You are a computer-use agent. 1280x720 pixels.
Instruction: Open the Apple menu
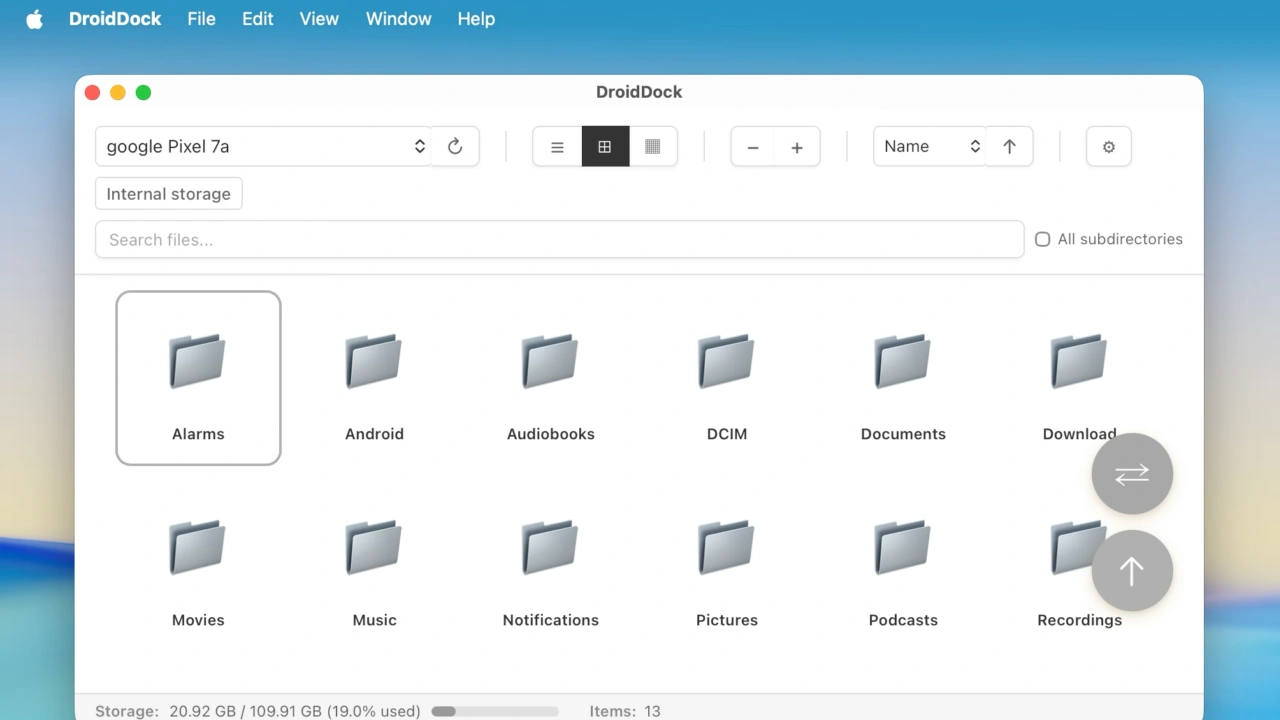point(35,19)
